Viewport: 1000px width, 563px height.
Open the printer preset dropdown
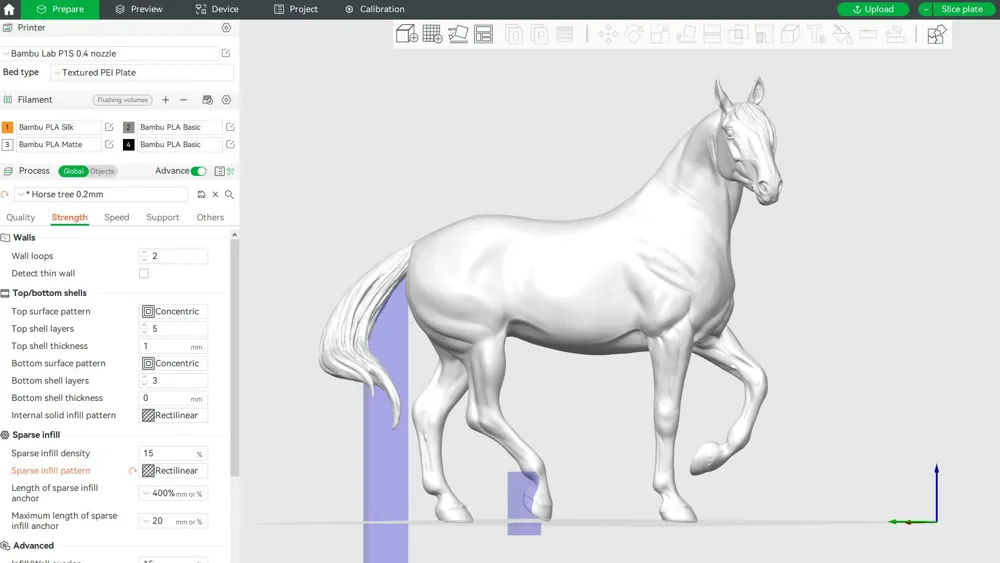(110, 54)
